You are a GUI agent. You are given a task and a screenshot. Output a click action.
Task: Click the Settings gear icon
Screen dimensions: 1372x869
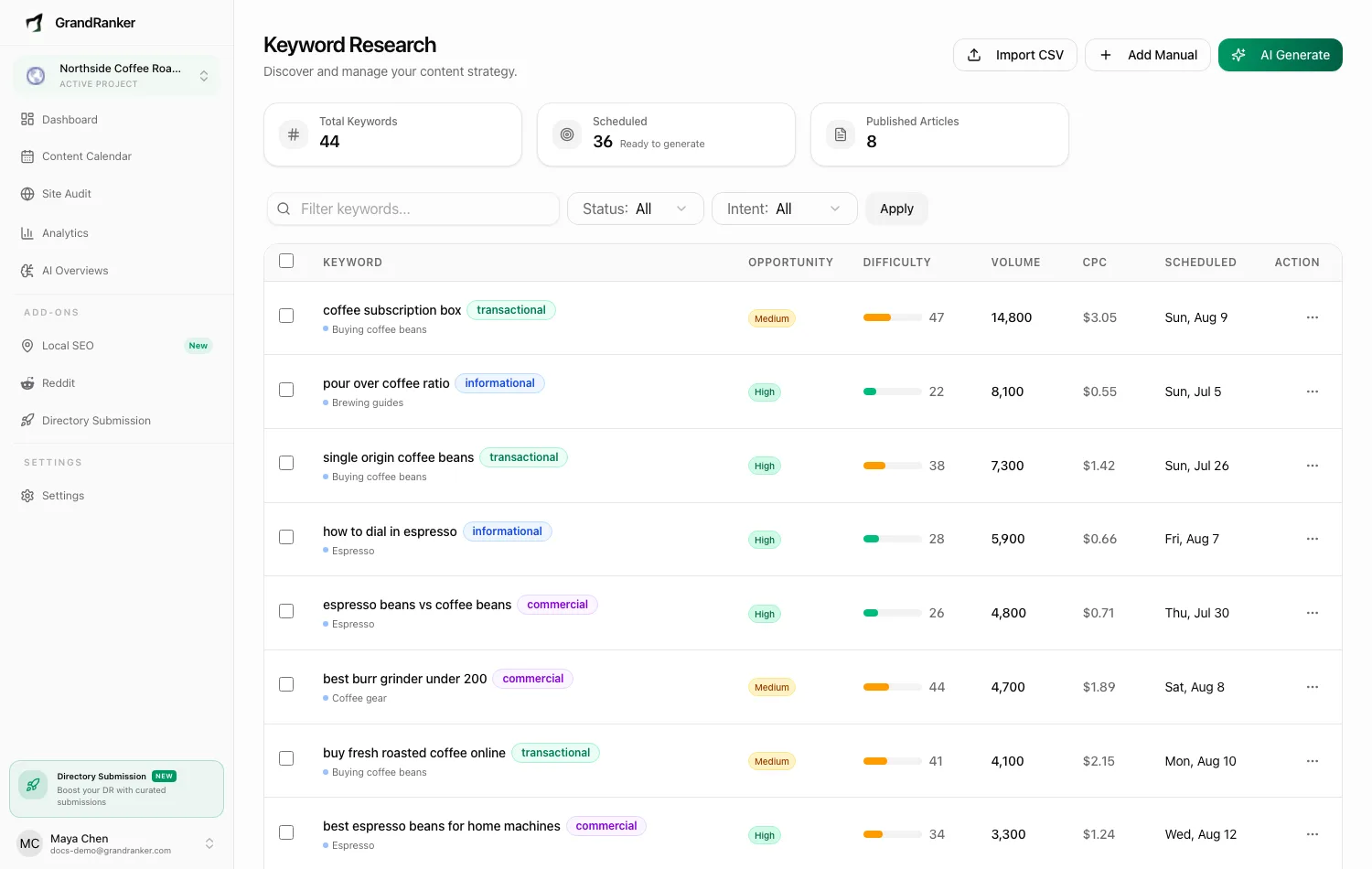click(27, 496)
